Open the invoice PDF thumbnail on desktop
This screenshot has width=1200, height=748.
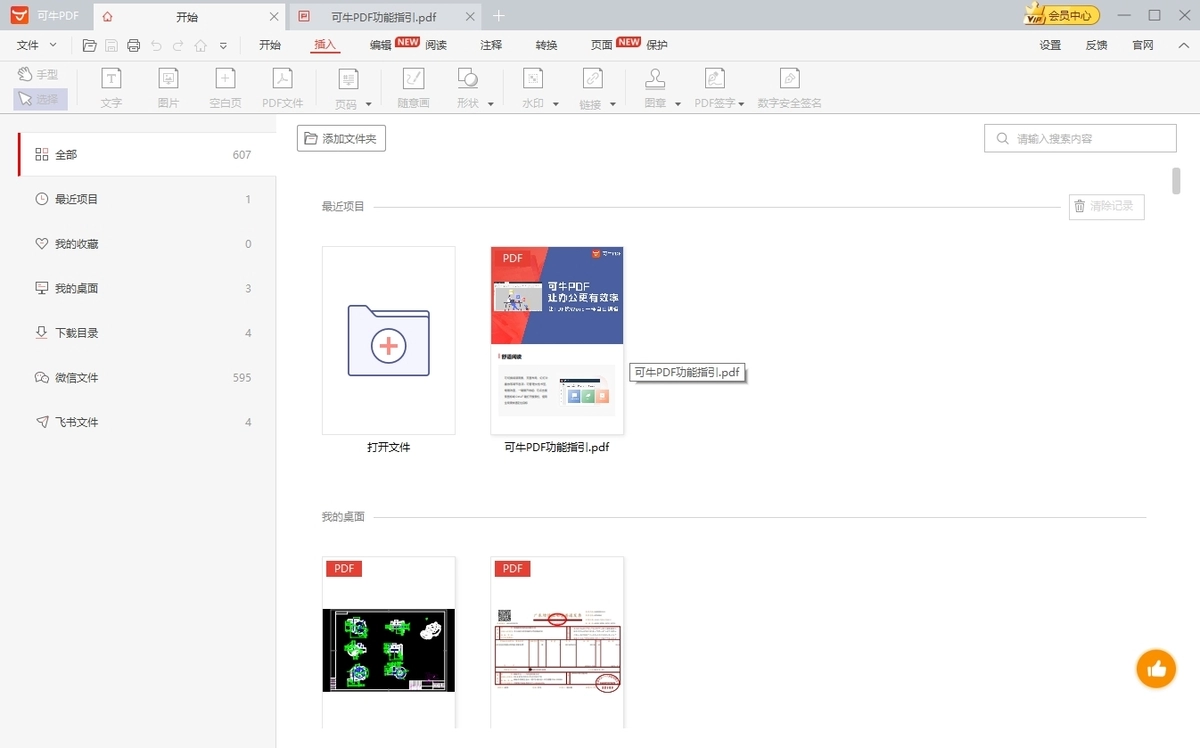(x=557, y=642)
